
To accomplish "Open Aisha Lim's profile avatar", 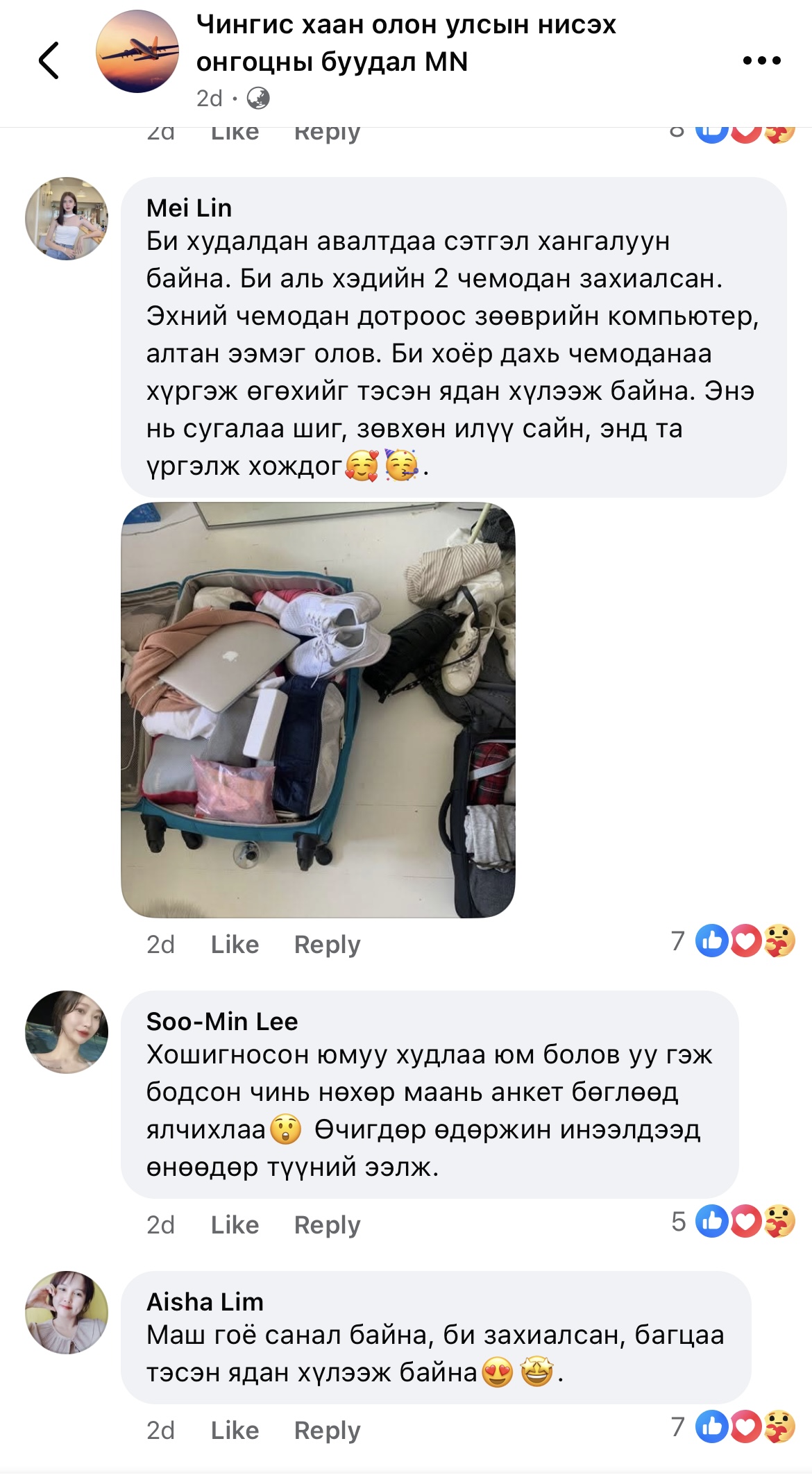I will (67, 1313).
